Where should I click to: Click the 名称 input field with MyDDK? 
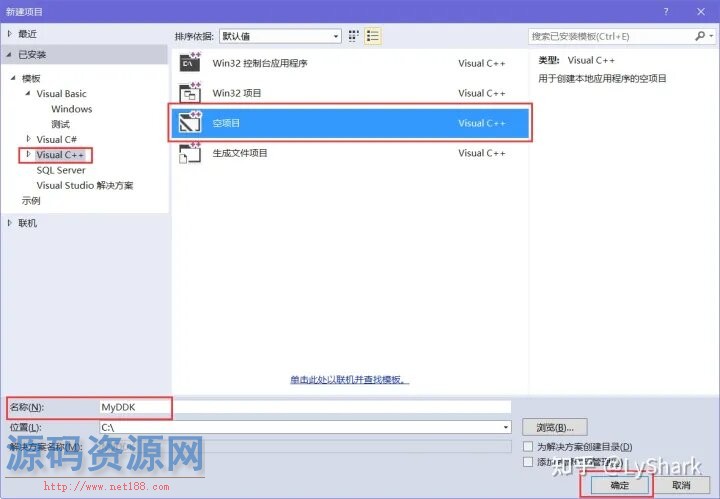[x=305, y=407]
